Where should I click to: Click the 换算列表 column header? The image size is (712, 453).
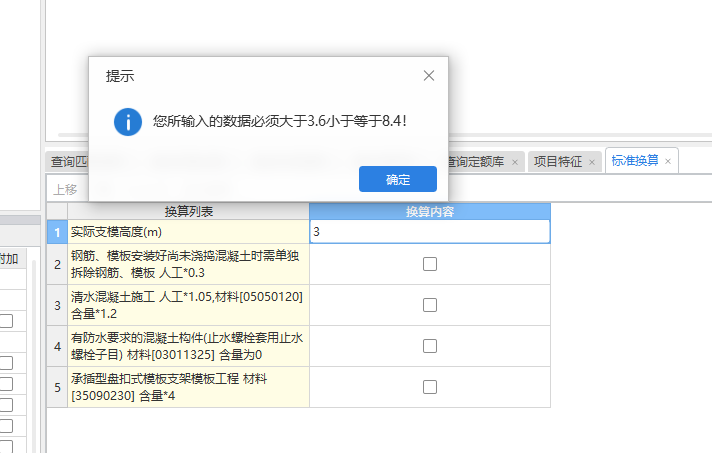tap(188, 212)
